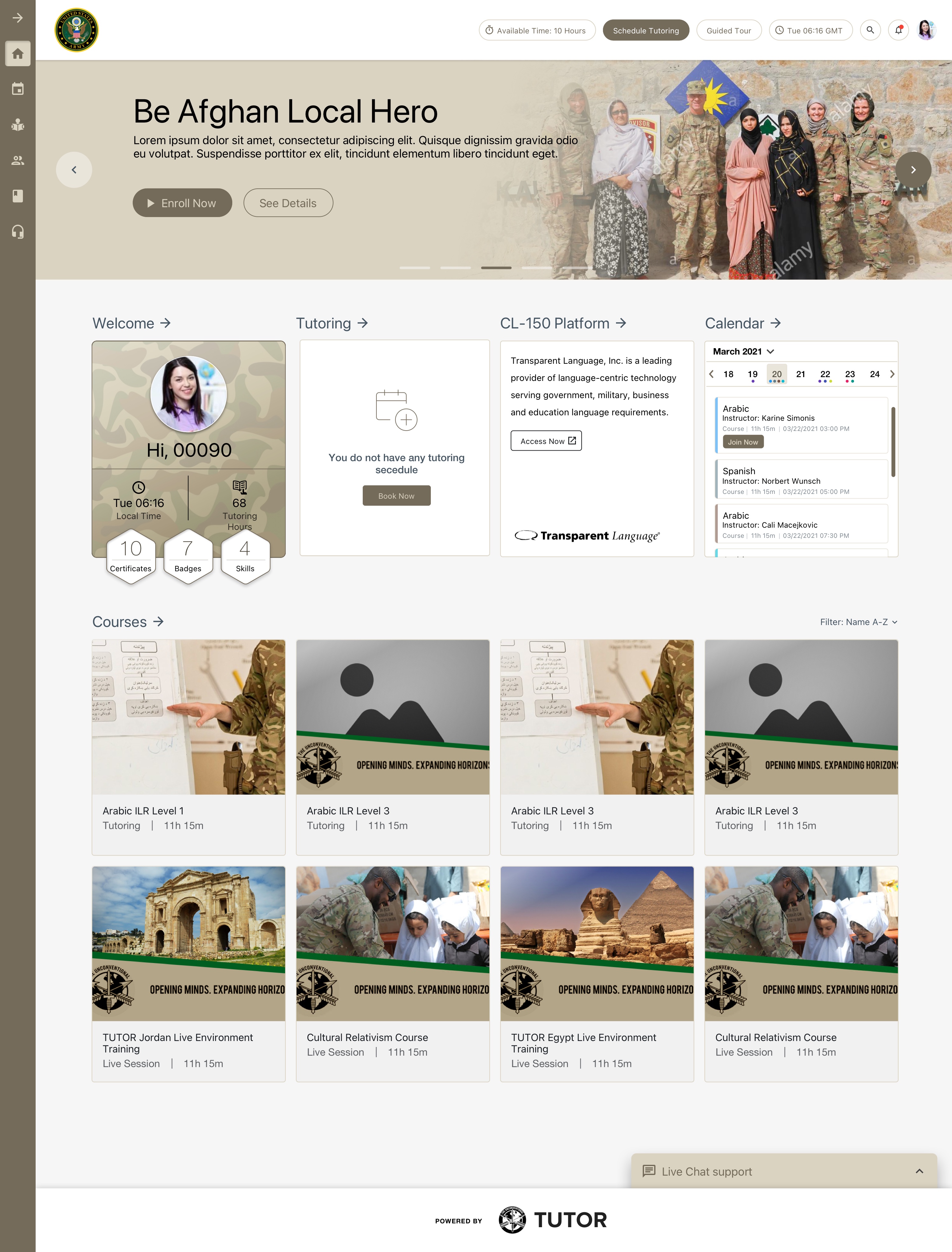This screenshot has width=952, height=1252.
Task: Click Book Now button
Action: pos(396,496)
